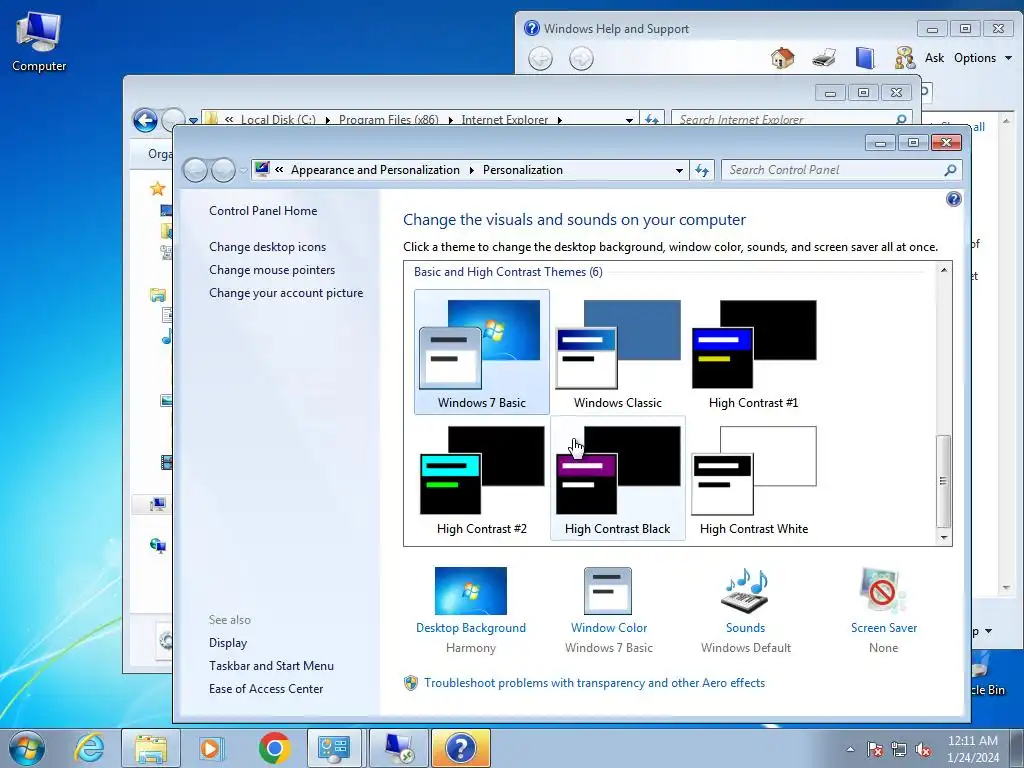Apply the High Contrast #1 theme
1024x768 pixels.
(754, 353)
